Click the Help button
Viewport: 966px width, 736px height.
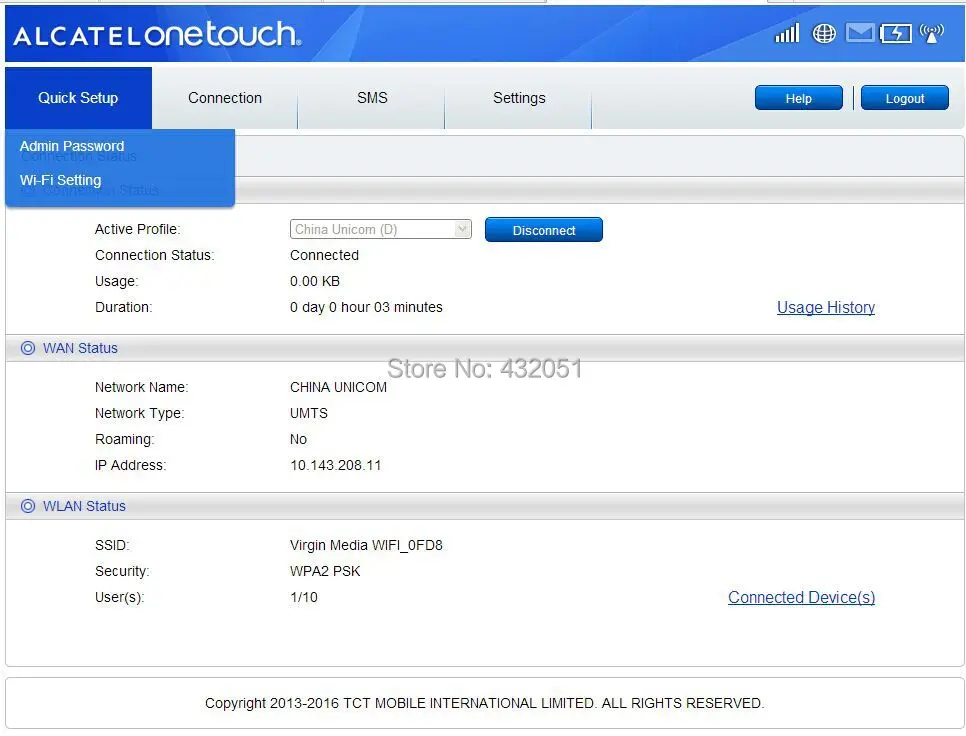click(798, 98)
